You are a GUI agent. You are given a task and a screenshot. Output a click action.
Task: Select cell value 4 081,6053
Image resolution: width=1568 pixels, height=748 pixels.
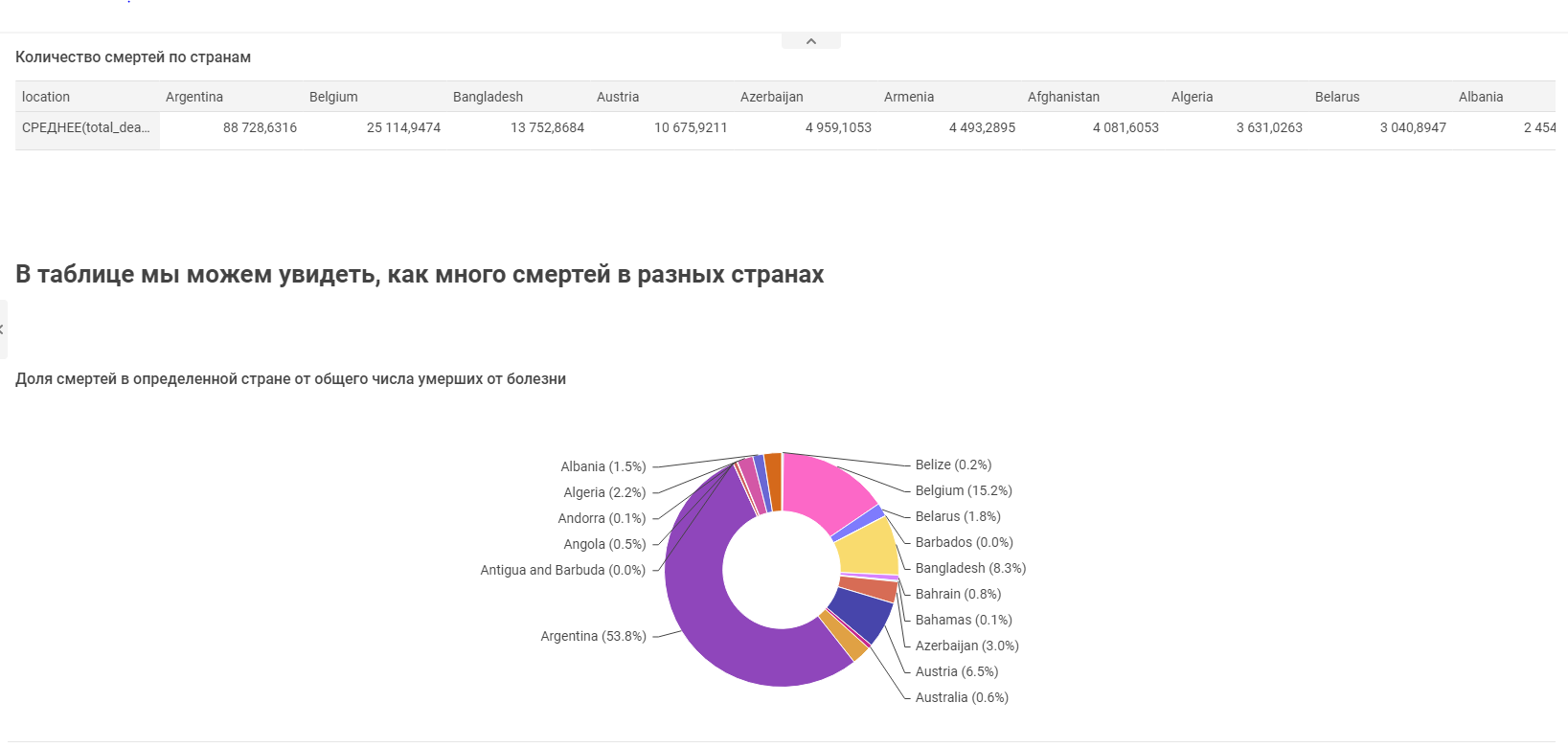[x=1125, y=127]
